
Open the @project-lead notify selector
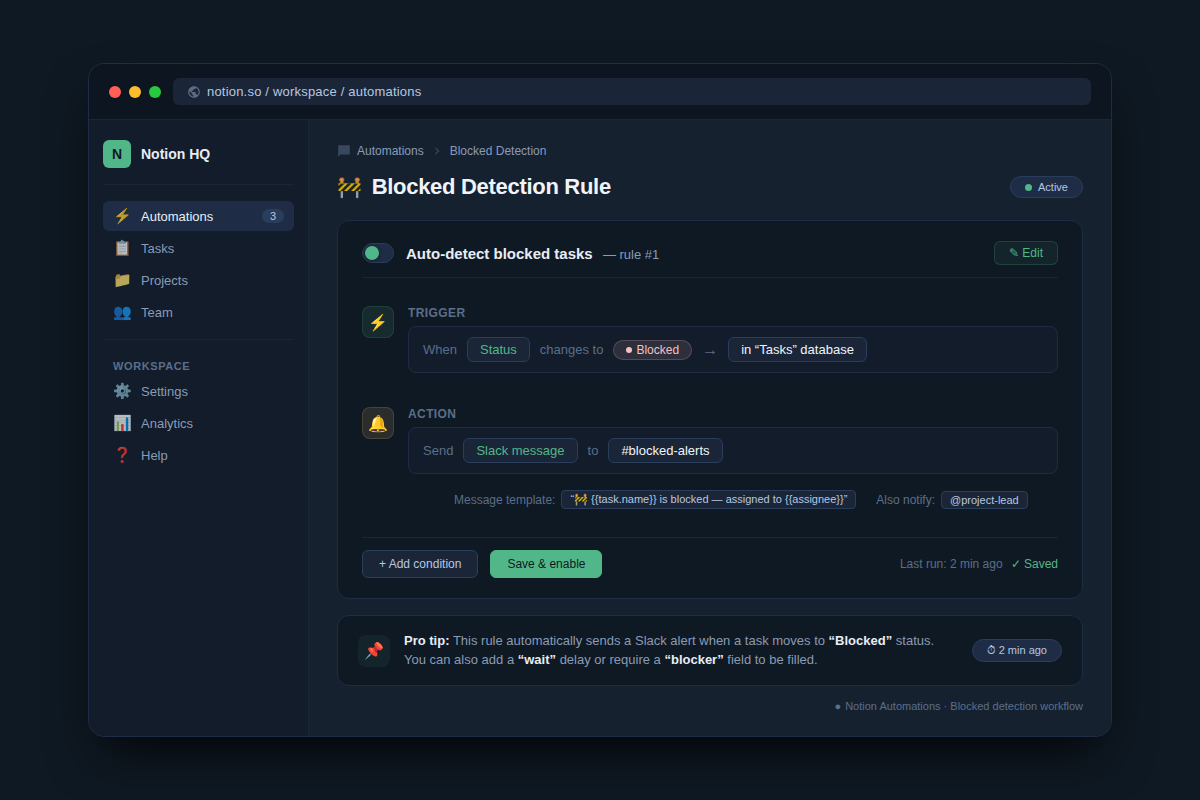tap(984, 500)
